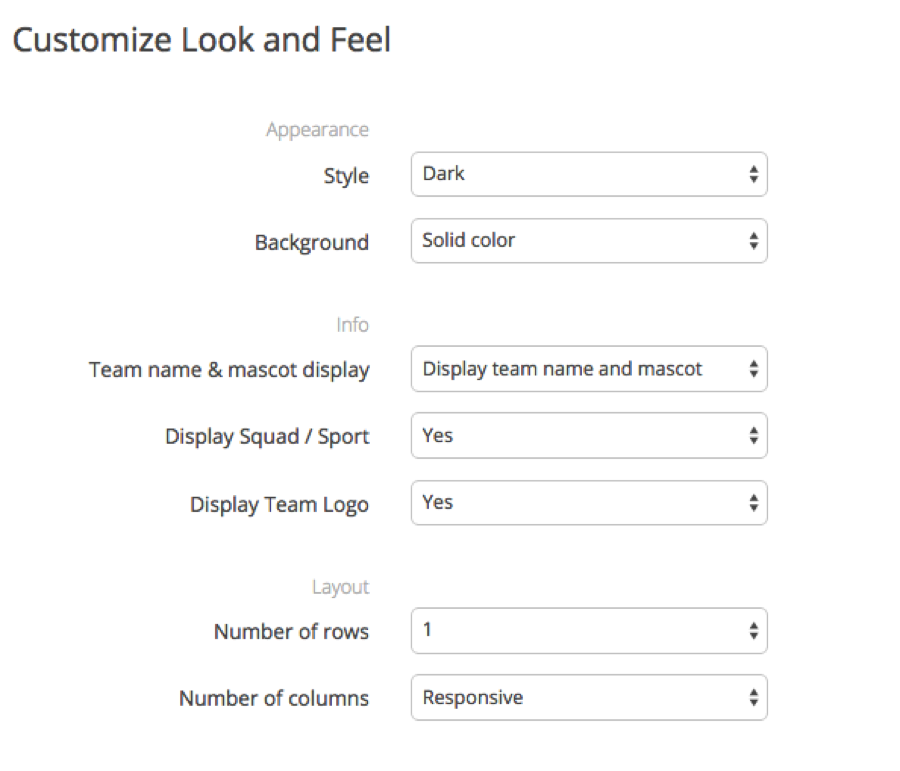This screenshot has width=900, height=771.
Task: Open the Number of columns Responsive dropdown
Action: click(589, 698)
